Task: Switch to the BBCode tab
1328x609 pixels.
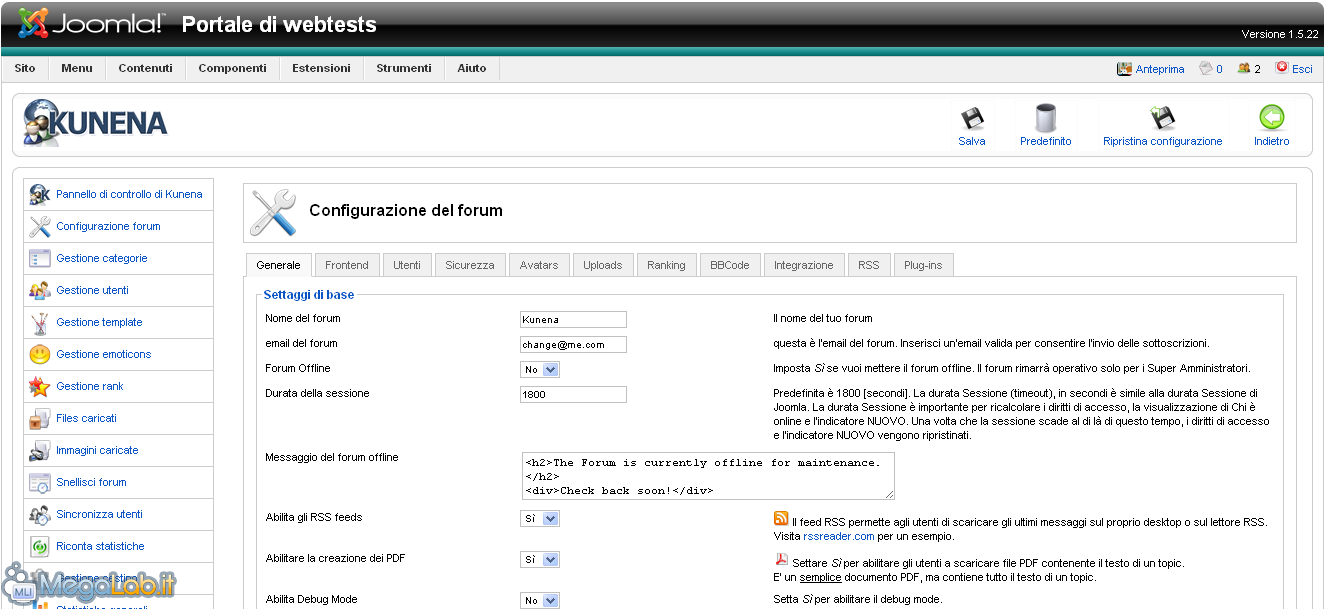Action: pyautogui.click(x=729, y=265)
